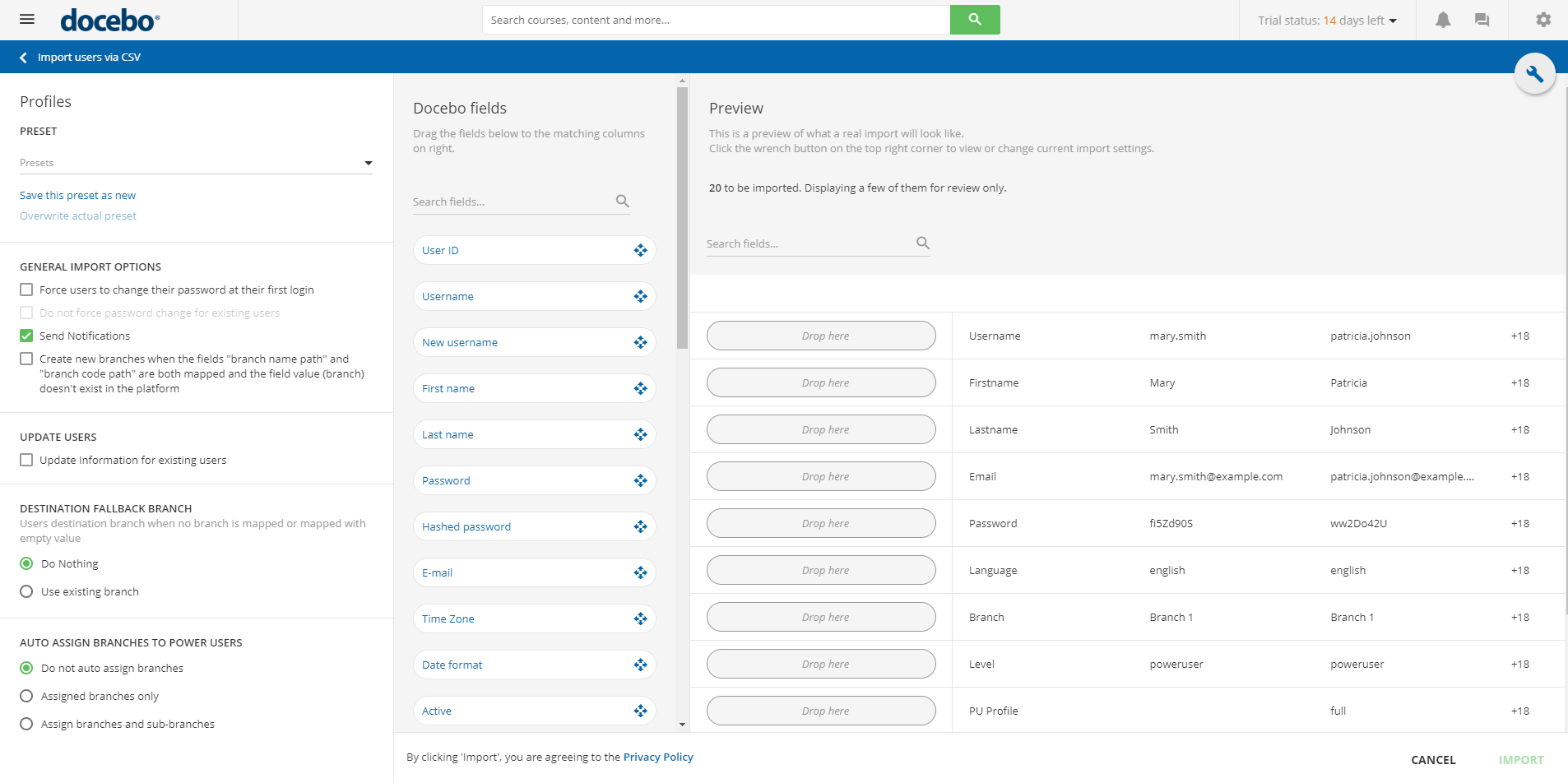Click the move handle on the Username field
This screenshot has width=1568, height=783.
pos(640,296)
